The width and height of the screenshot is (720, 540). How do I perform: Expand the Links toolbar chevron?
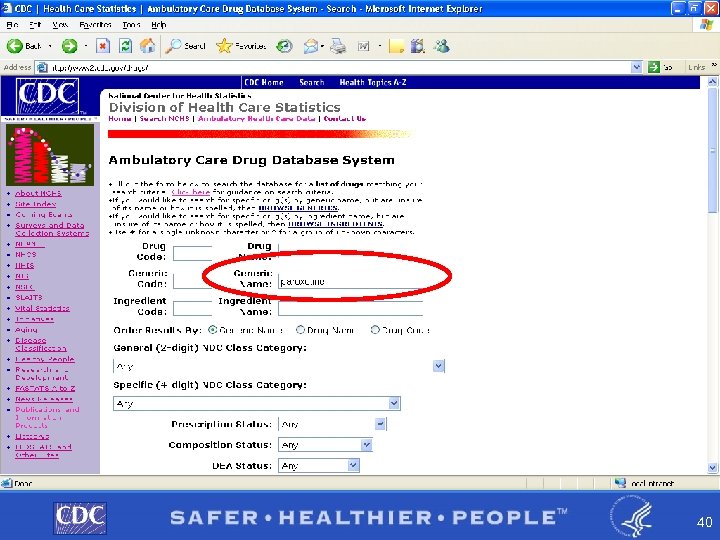tap(714, 66)
